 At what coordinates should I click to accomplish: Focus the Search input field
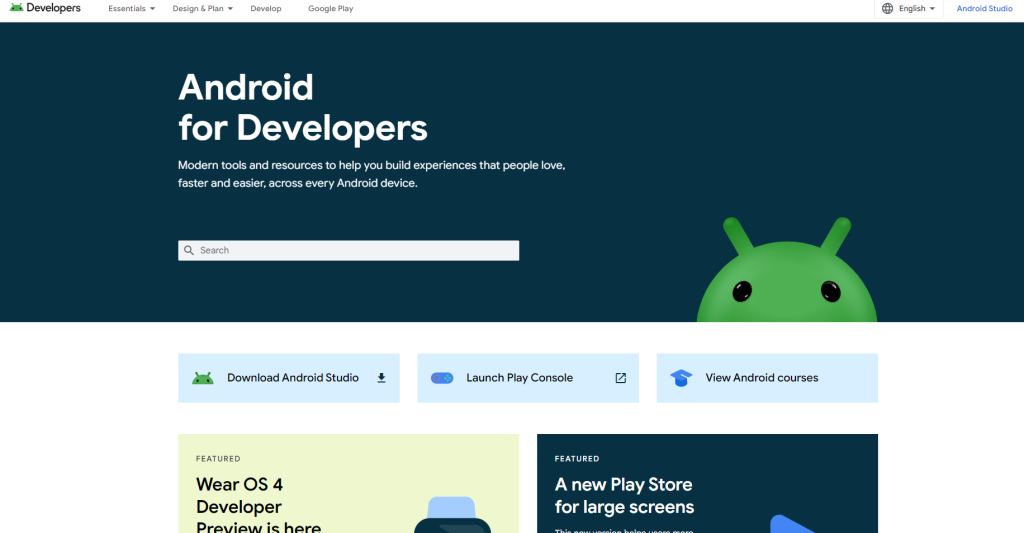(349, 250)
